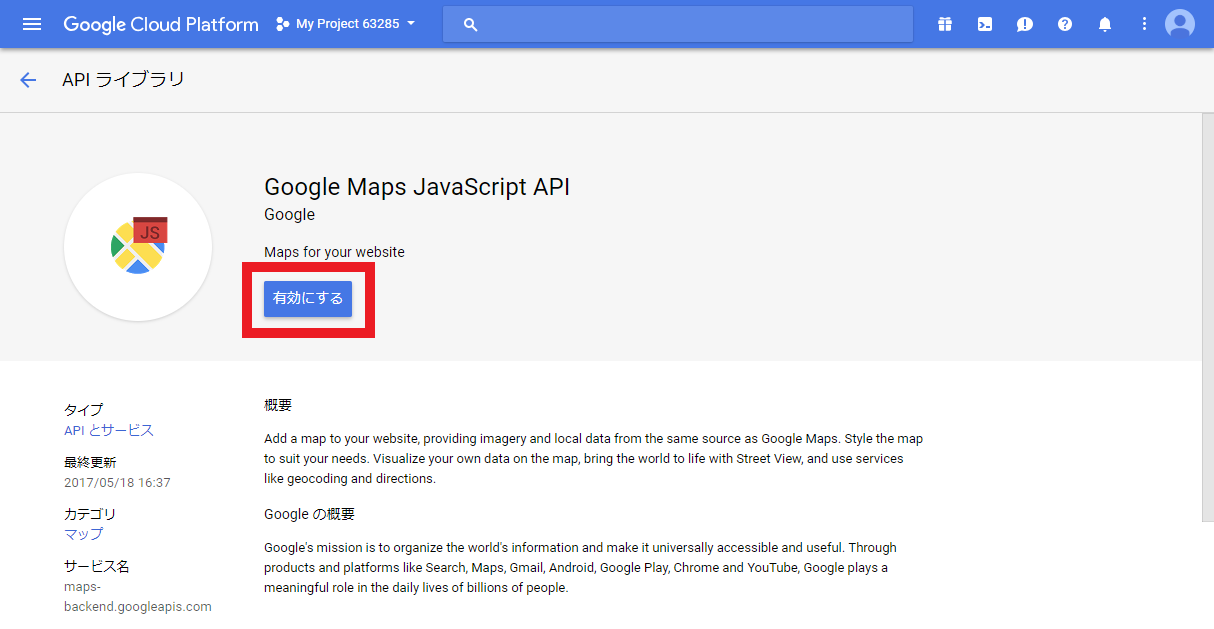Viewport: 1214px width, 629px height.
Task: Open the user account avatar
Action: (1180, 24)
